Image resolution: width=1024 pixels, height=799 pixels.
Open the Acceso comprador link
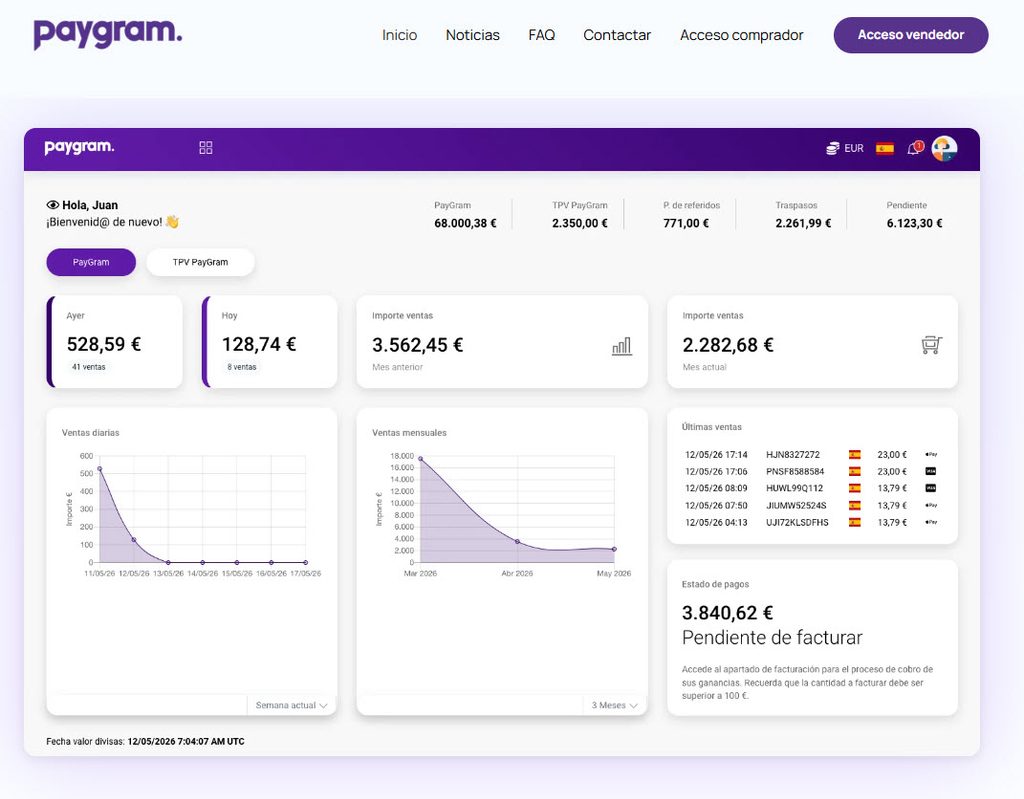click(741, 35)
